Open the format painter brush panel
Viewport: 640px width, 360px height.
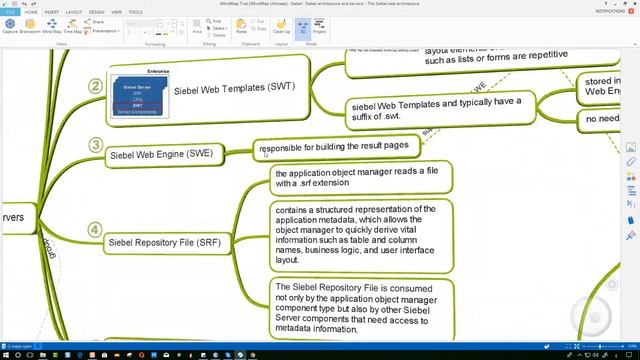pyautogui.click(x=631, y=235)
